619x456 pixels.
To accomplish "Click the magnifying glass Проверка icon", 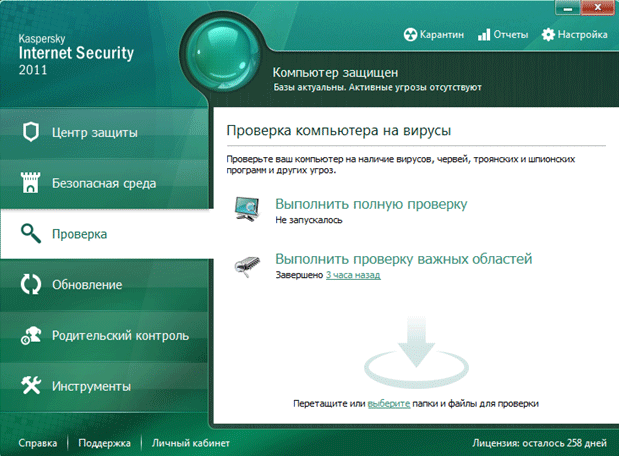I will pyautogui.click(x=31, y=233).
